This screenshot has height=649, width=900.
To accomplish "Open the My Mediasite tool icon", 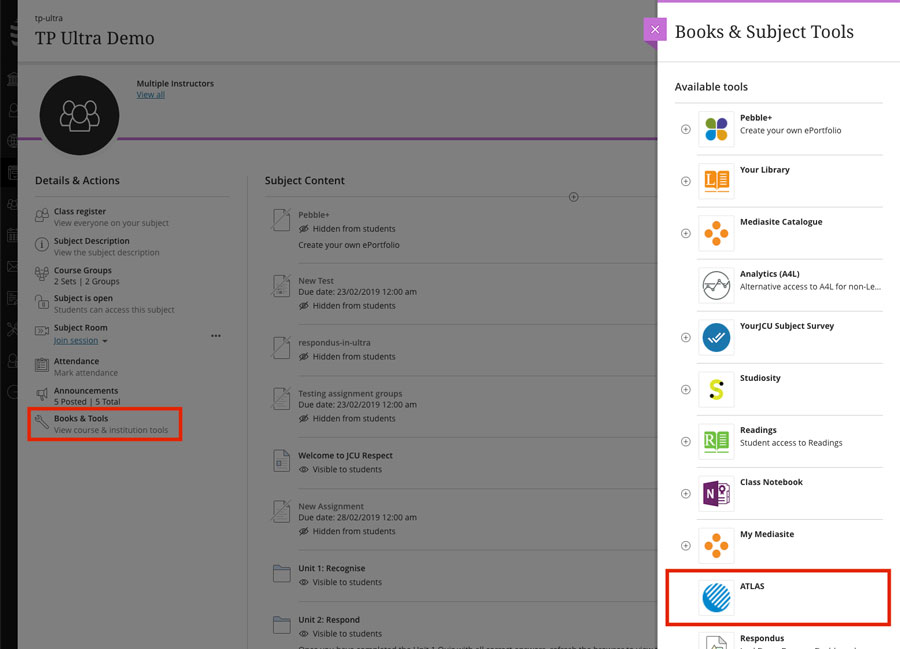I will [716, 546].
